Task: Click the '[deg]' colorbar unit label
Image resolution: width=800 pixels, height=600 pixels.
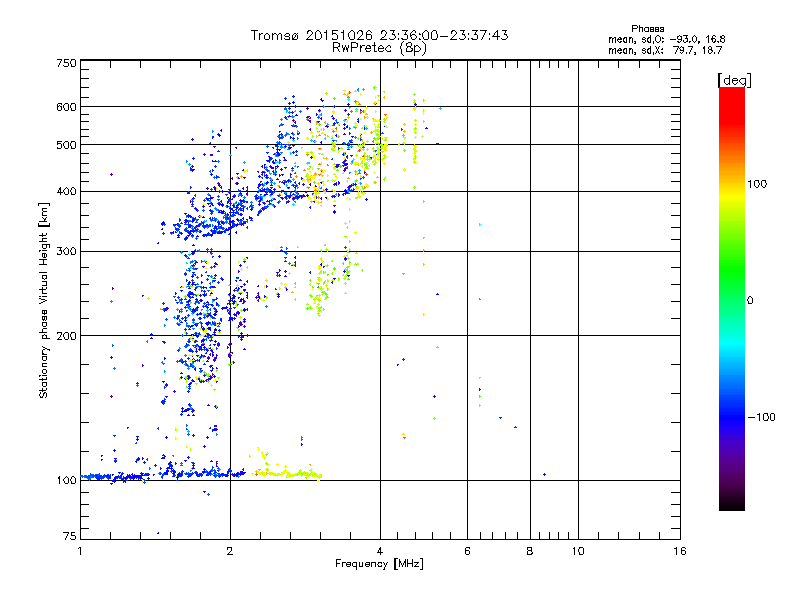Action: pos(734,80)
